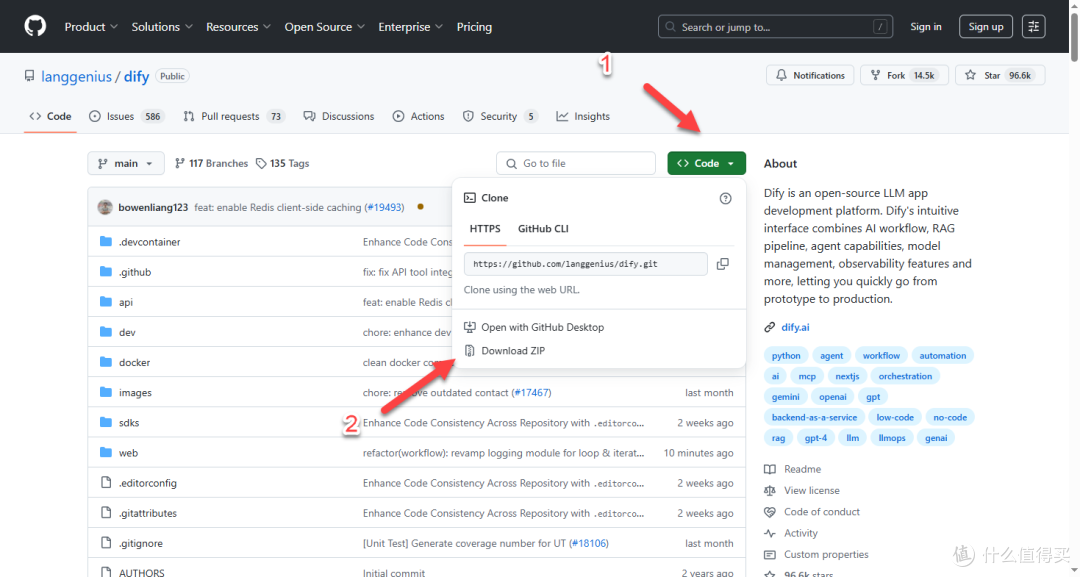The image size is (1080, 577).
Task: Open the Enterprise menu
Action: click(411, 27)
